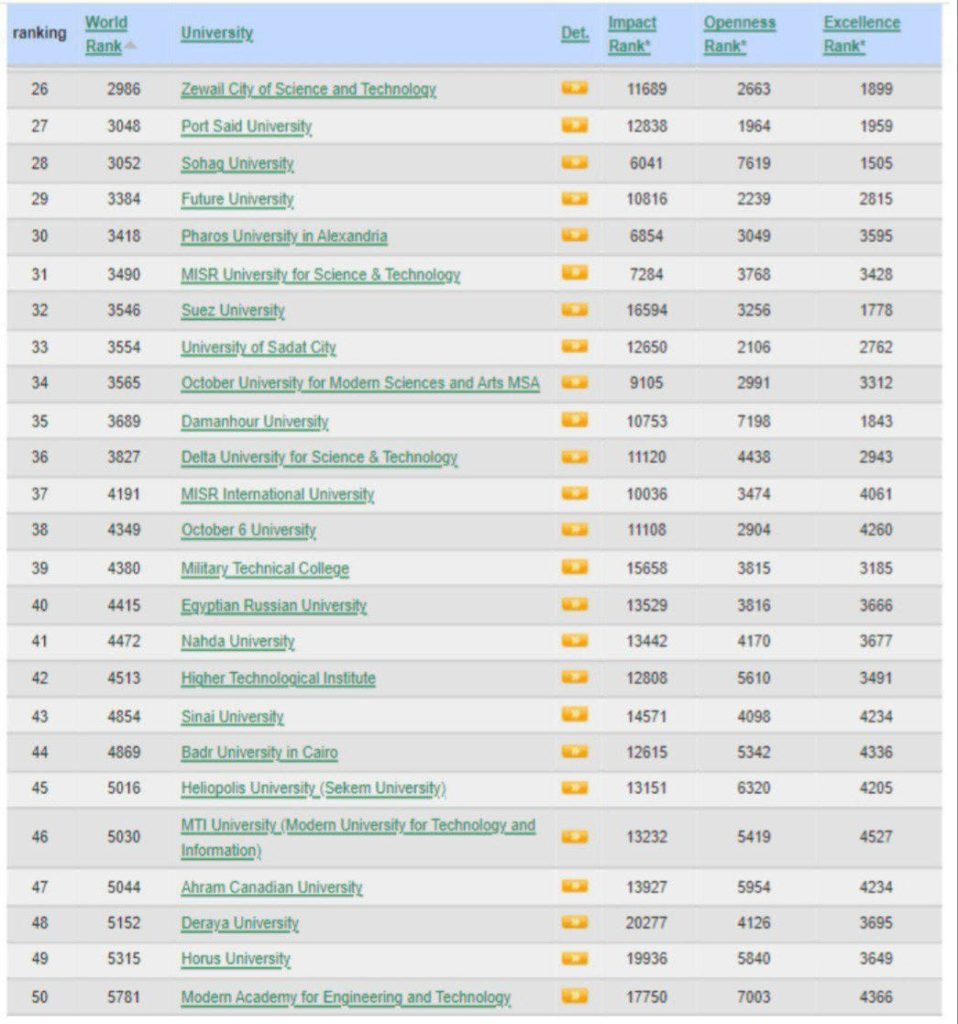Open Nahda University link
Viewport: 958px width, 1024px height.
coord(238,641)
